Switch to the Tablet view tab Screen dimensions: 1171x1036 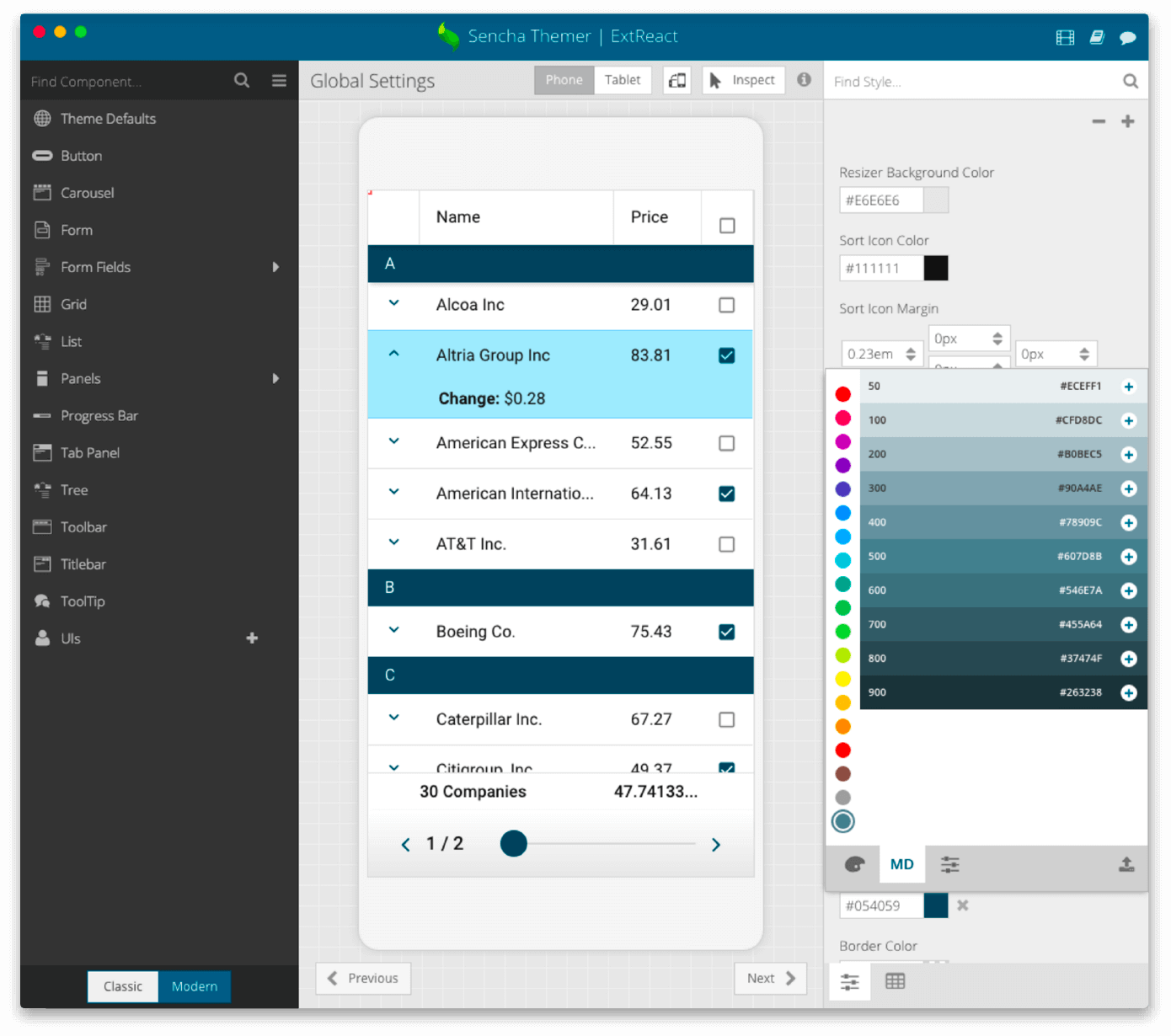point(623,80)
